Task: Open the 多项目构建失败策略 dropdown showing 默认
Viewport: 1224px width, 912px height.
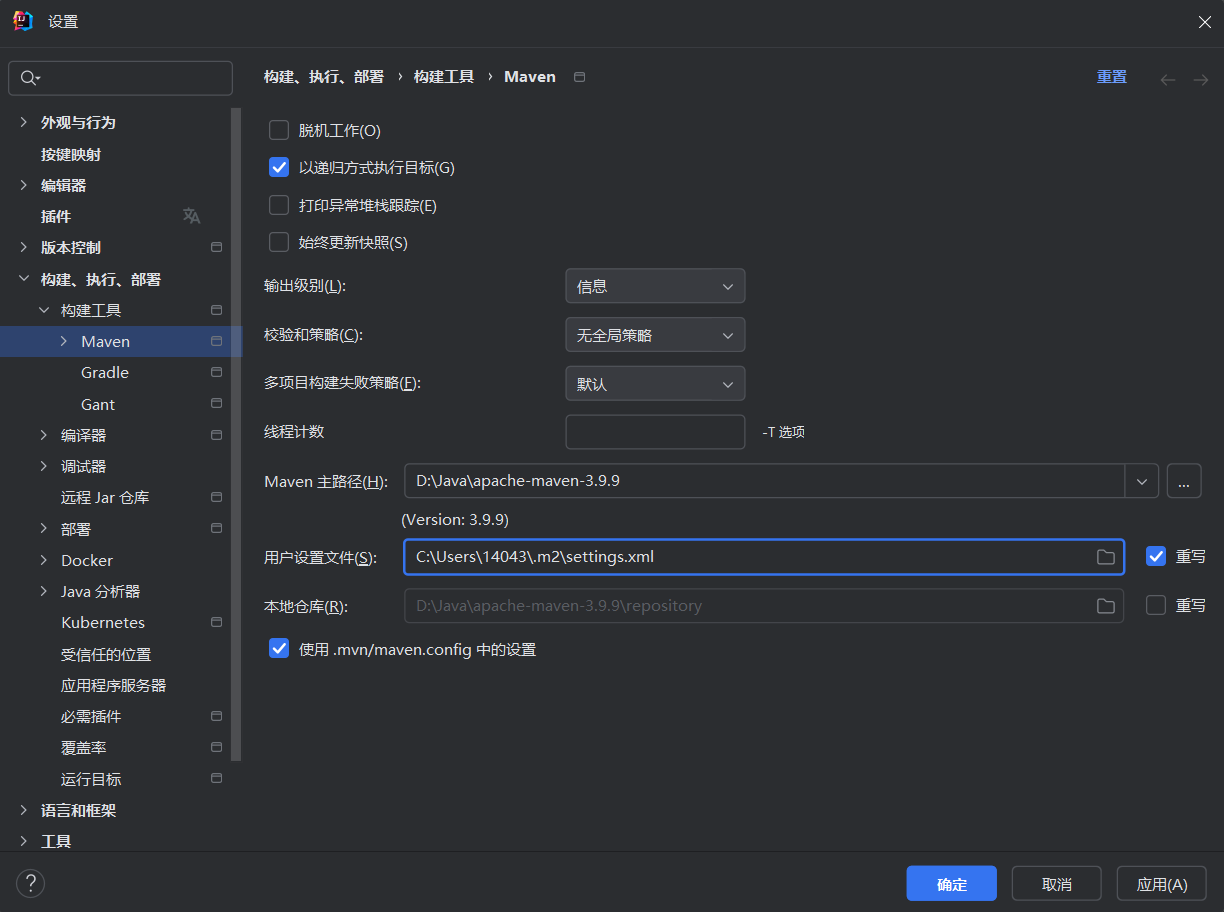Action: 655,384
